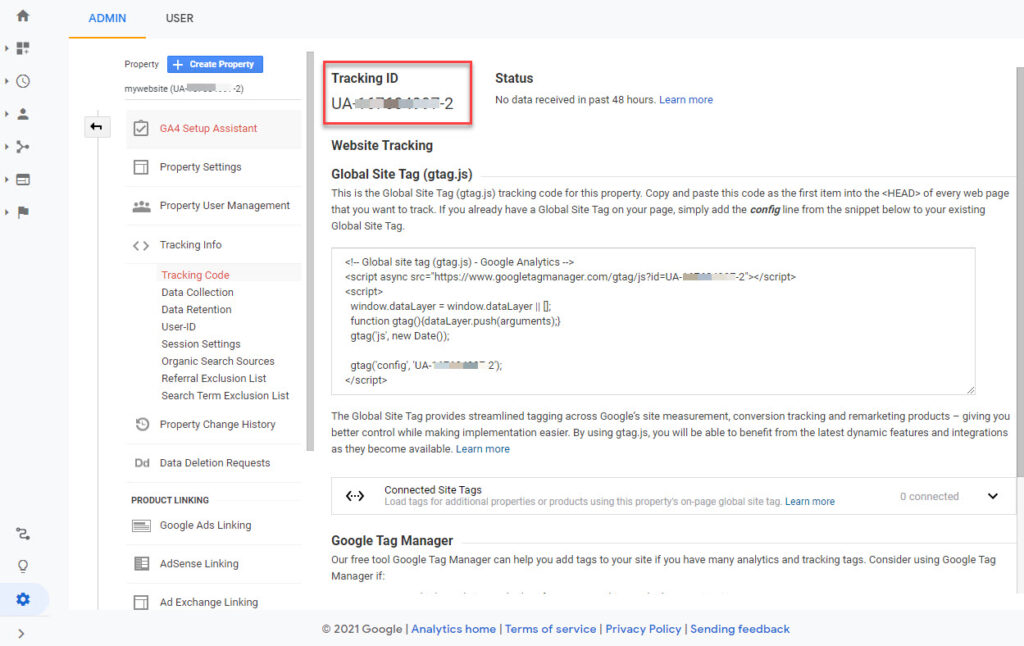1024x646 pixels.
Task: Click the Behavior reports icon
Action: tap(23, 178)
